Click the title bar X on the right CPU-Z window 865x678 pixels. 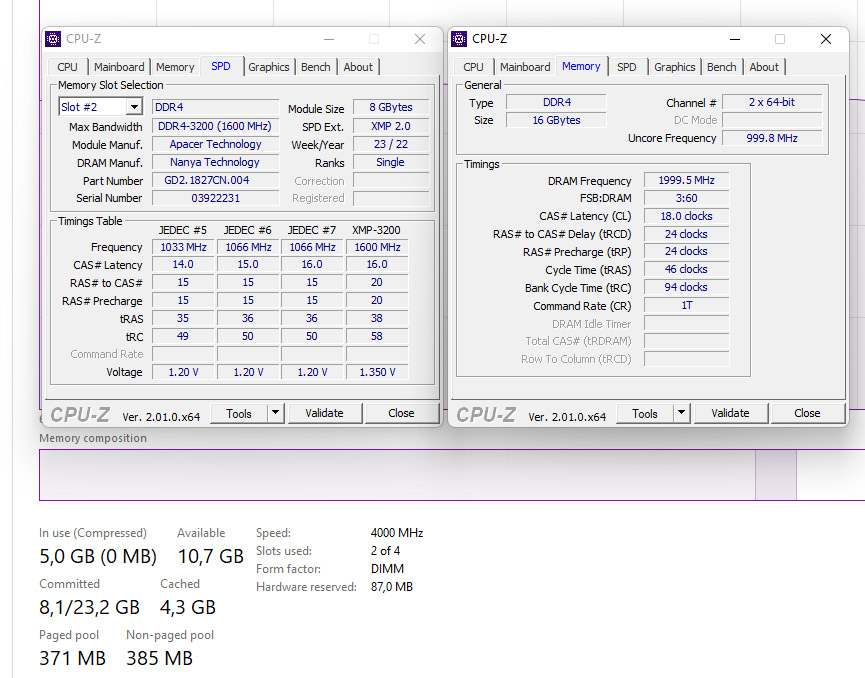tap(826, 39)
